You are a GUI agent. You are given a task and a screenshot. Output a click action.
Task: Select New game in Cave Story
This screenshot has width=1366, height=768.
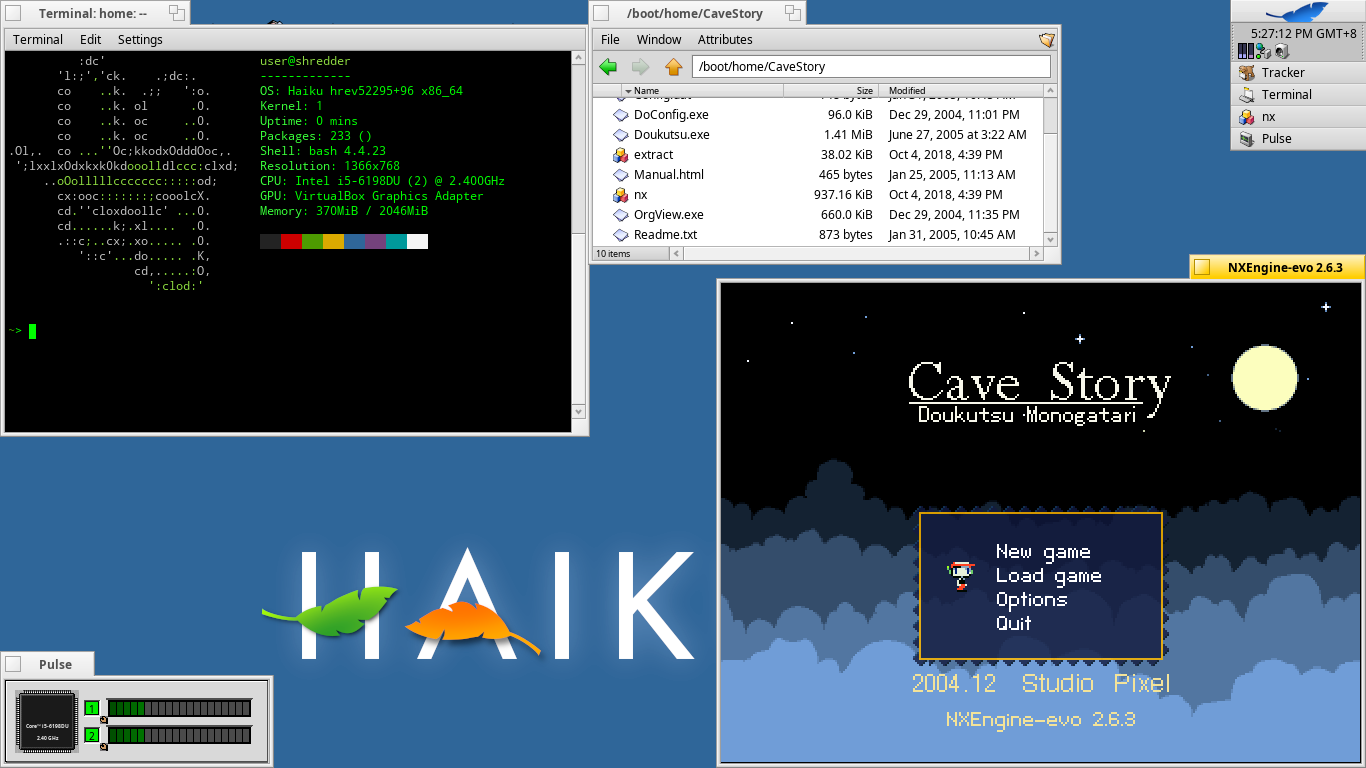point(1042,551)
